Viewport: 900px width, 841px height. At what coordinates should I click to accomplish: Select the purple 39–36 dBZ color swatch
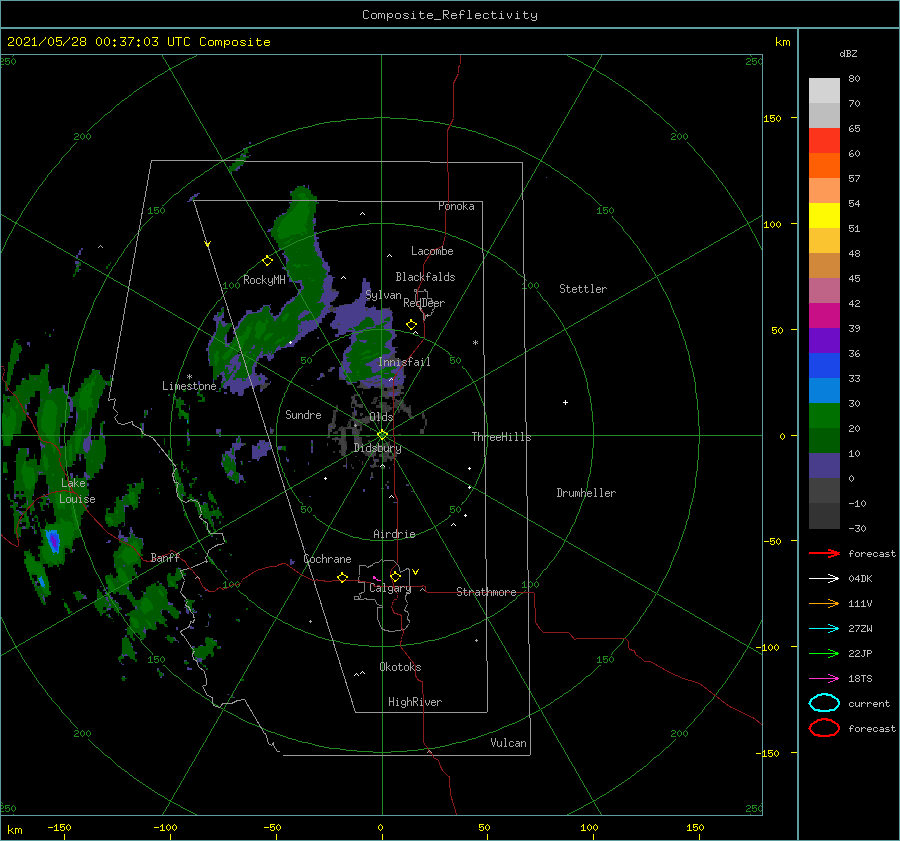click(824, 340)
